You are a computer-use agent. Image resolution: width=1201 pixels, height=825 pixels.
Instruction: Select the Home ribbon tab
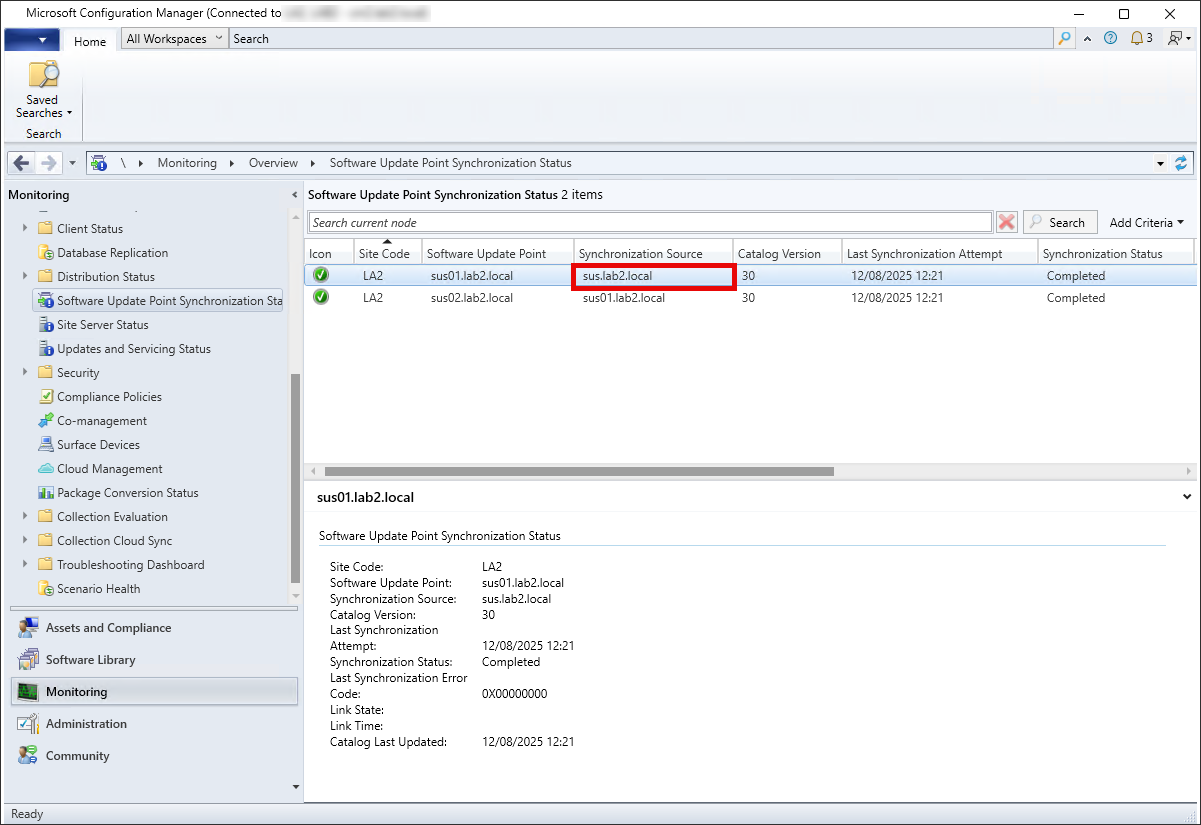(90, 41)
